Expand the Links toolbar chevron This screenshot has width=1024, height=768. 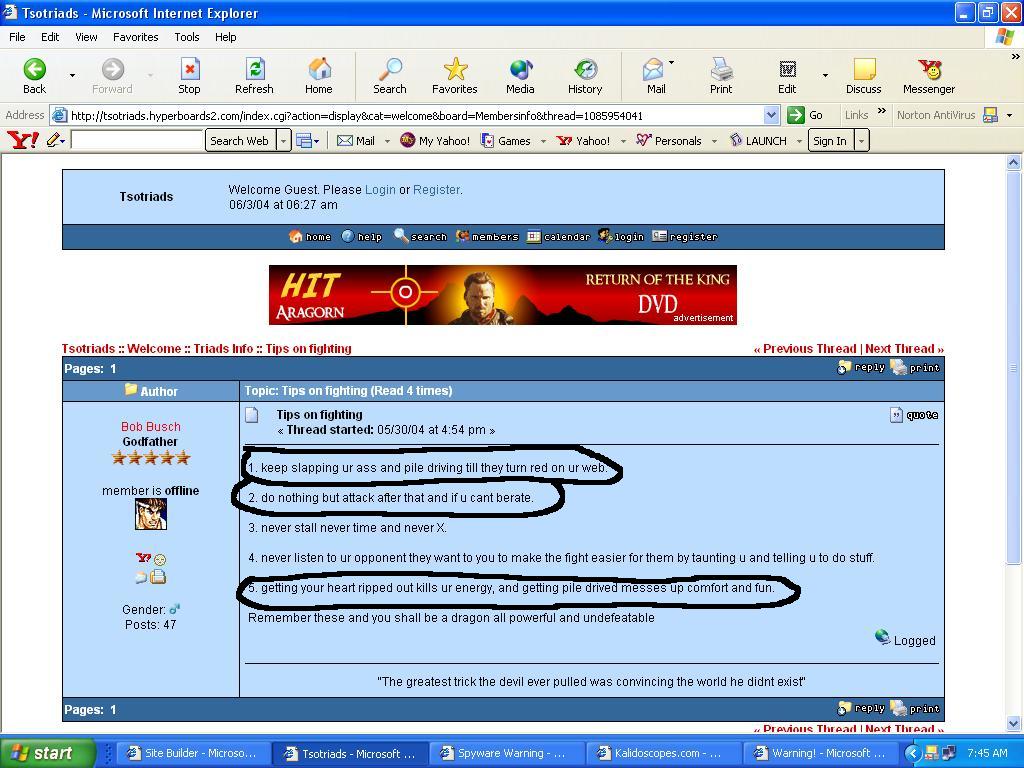coord(882,111)
